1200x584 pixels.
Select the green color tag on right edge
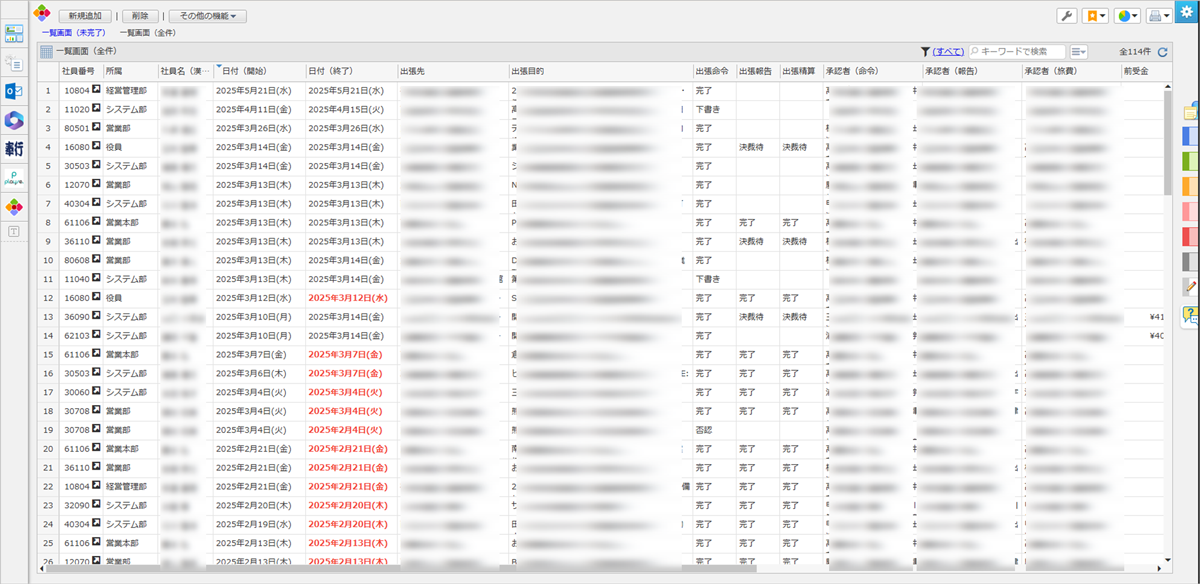click(x=1190, y=160)
